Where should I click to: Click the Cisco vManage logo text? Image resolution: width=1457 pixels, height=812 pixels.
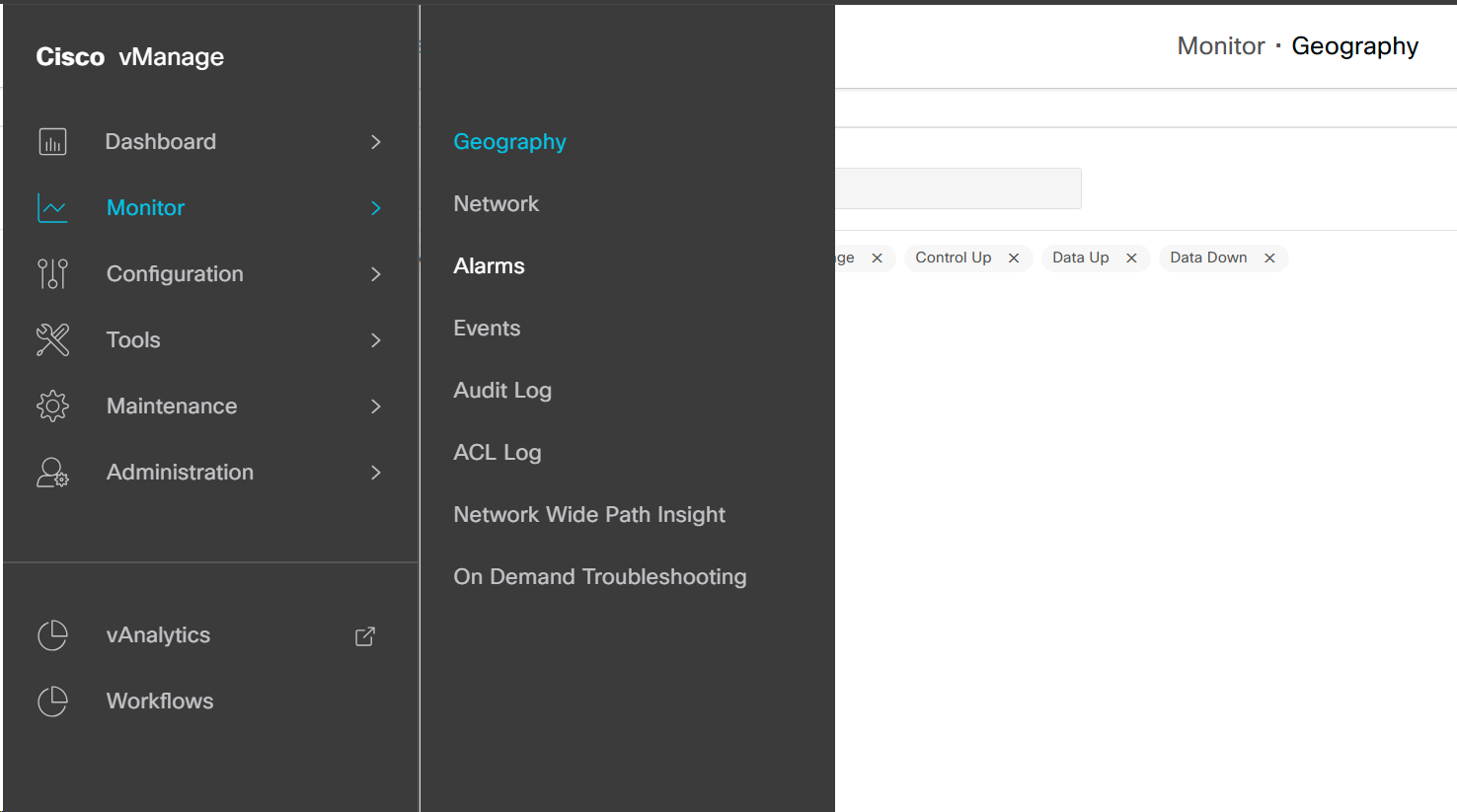tap(130, 57)
